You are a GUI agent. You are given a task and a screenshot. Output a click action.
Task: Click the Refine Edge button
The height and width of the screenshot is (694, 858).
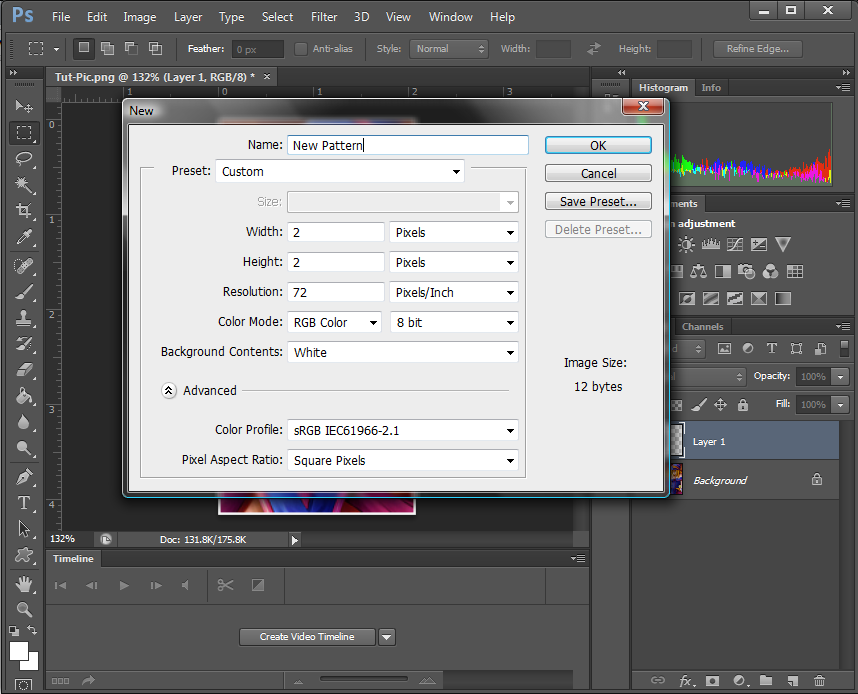coord(758,49)
